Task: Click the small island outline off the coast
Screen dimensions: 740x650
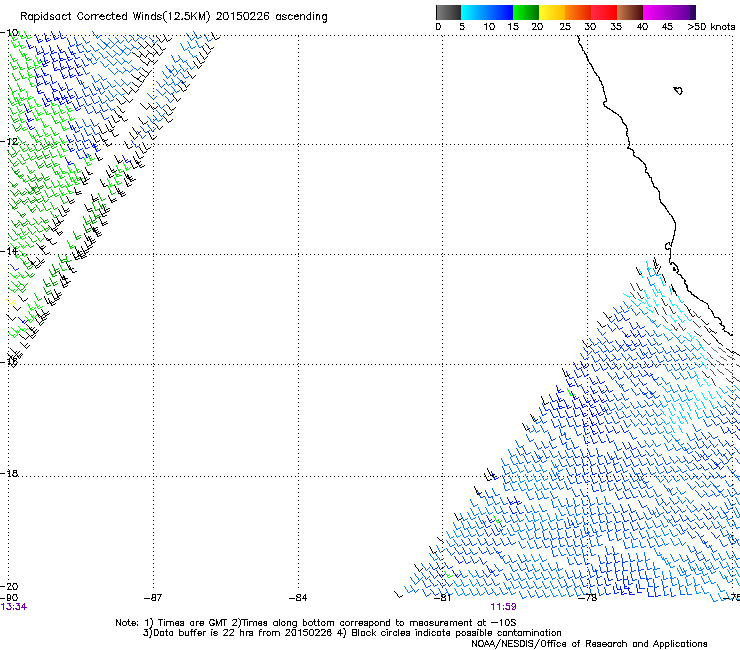Action: 678,90
